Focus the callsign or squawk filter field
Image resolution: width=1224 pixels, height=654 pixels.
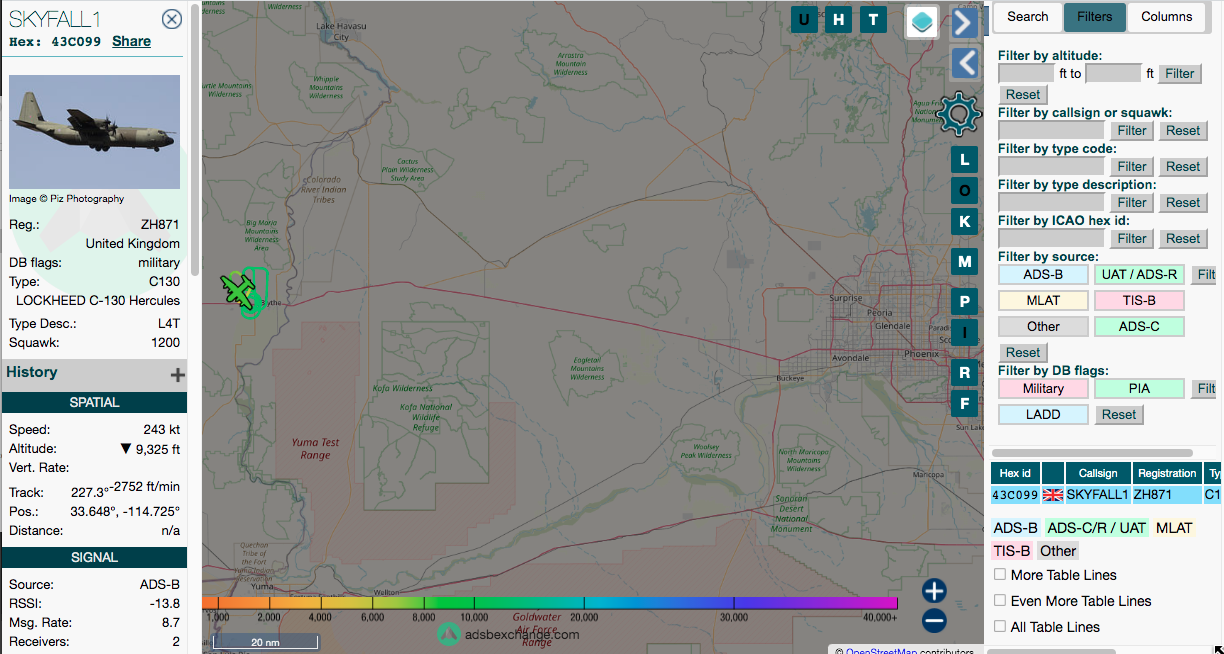coord(1051,130)
